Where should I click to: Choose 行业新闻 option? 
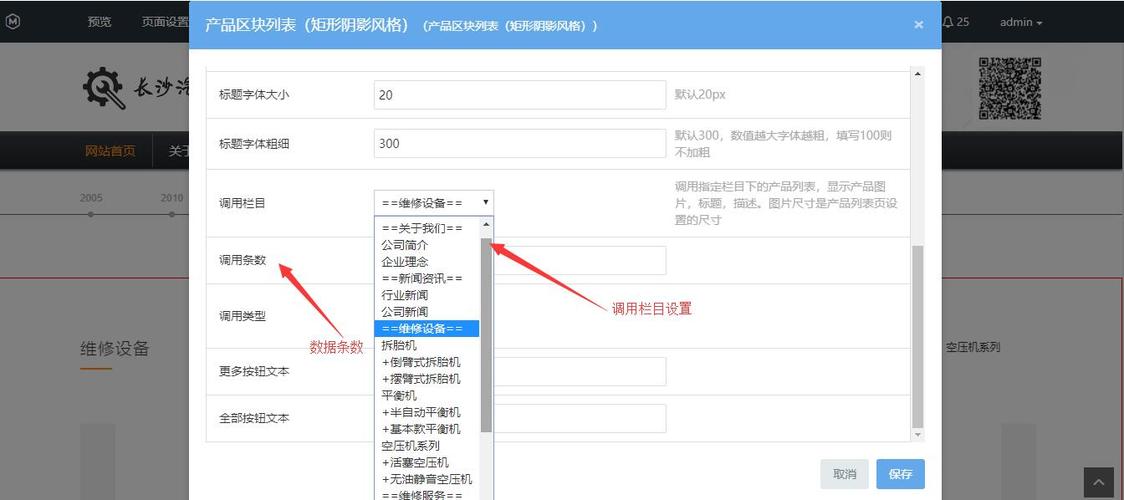tap(427, 295)
